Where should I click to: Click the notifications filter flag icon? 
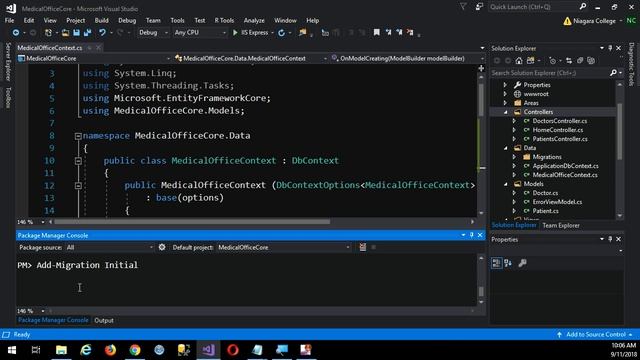(463, 7)
